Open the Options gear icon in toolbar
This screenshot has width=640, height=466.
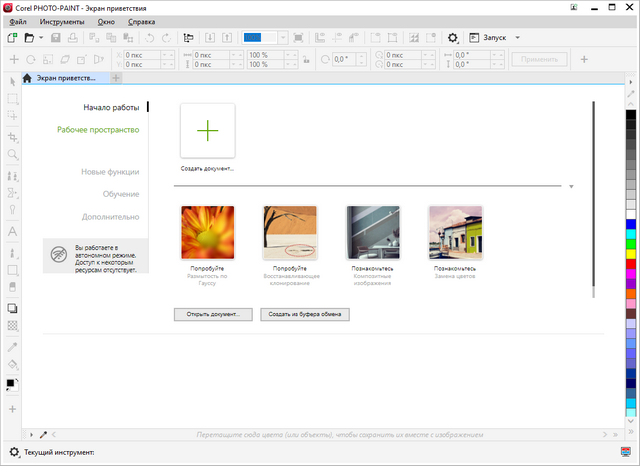tap(453, 38)
